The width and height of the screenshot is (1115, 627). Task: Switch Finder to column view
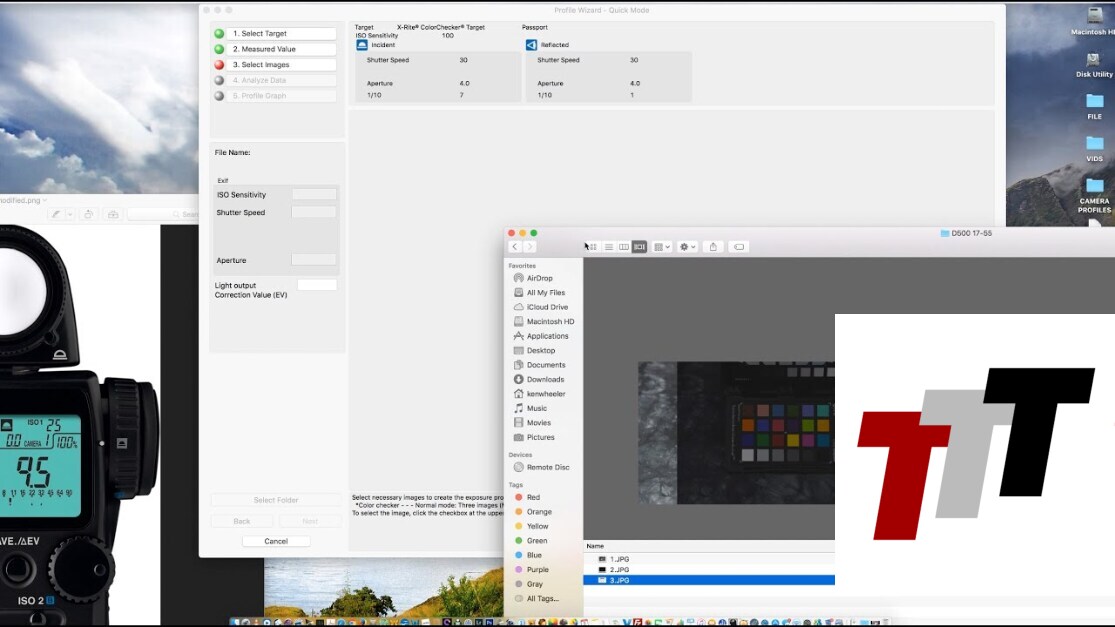tap(624, 247)
